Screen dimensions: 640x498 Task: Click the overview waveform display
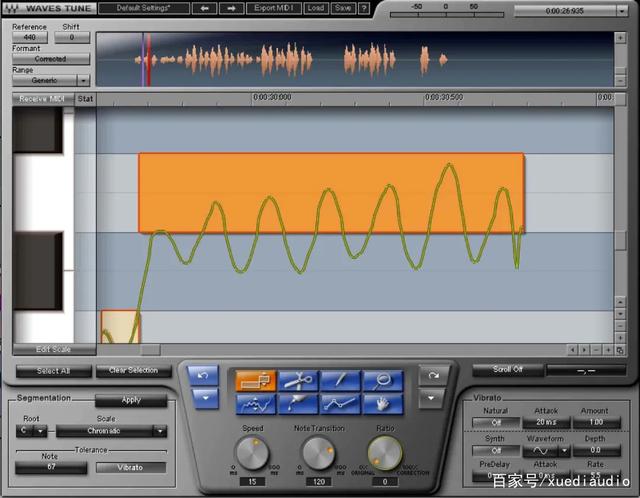[x=355, y=60]
